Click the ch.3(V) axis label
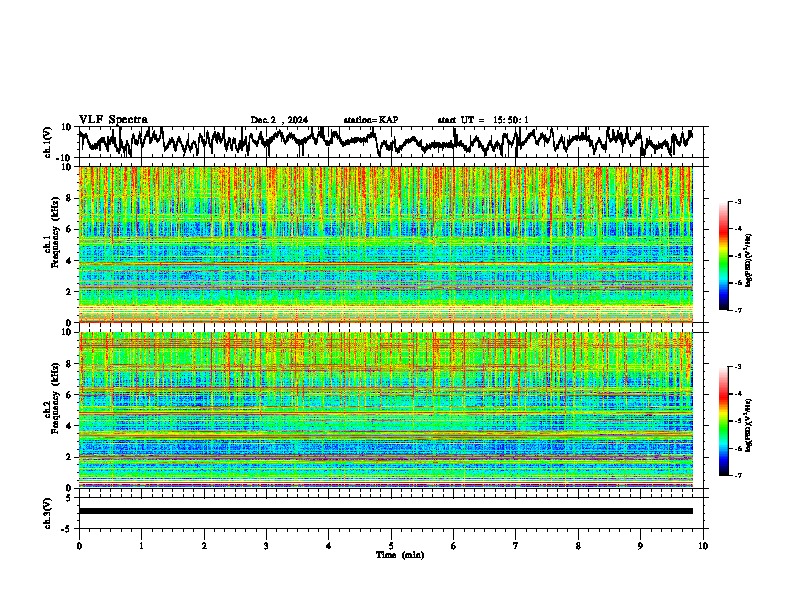 tap(48, 514)
